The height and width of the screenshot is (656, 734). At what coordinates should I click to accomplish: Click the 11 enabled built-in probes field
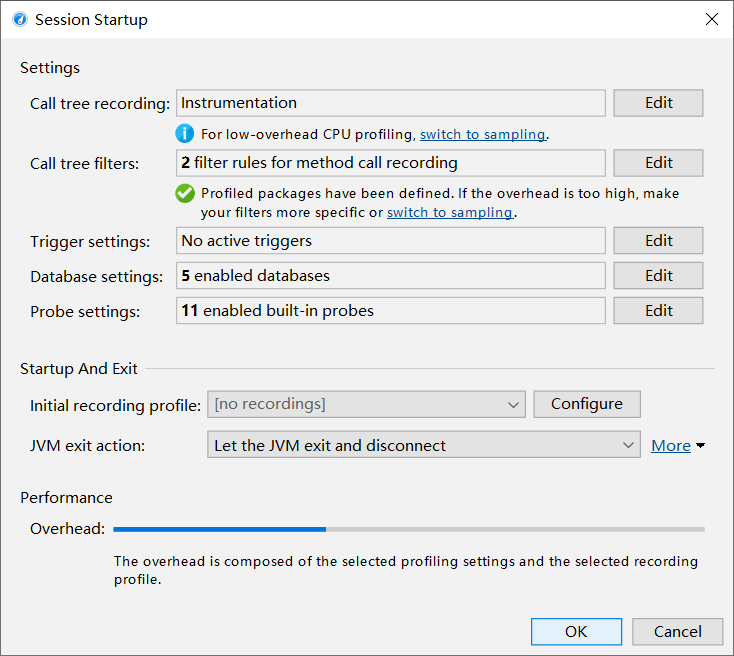[390, 311]
